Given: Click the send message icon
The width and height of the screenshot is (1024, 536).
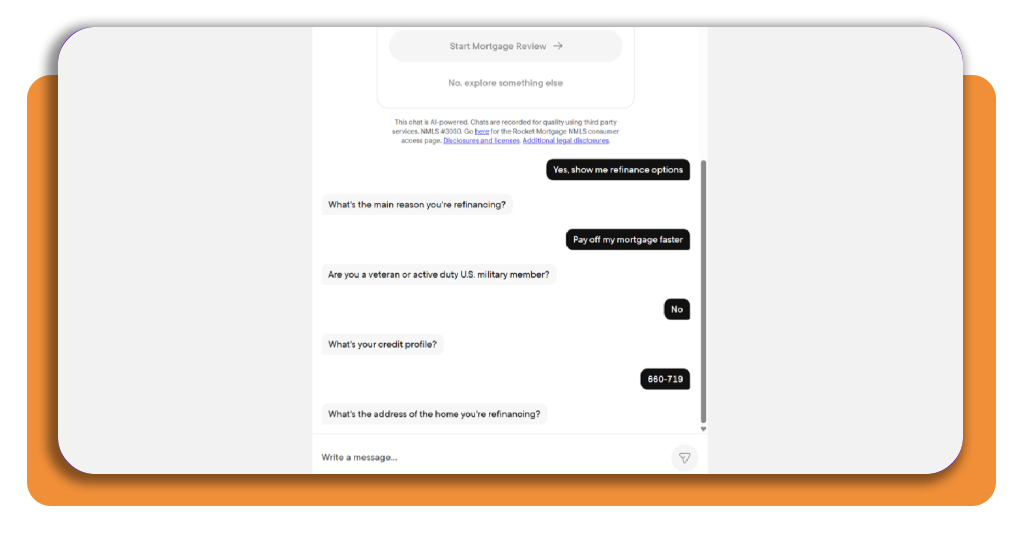Looking at the screenshot, I should click(x=684, y=458).
